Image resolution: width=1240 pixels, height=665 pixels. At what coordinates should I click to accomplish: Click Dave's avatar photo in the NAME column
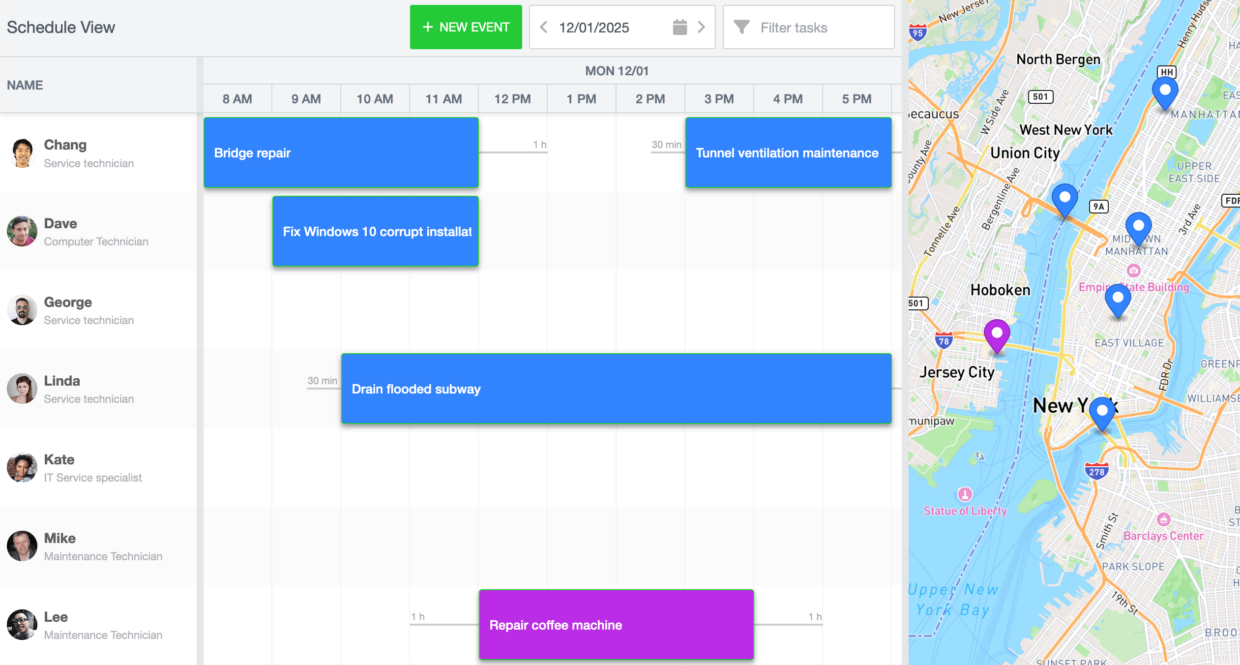click(x=21, y=231)
